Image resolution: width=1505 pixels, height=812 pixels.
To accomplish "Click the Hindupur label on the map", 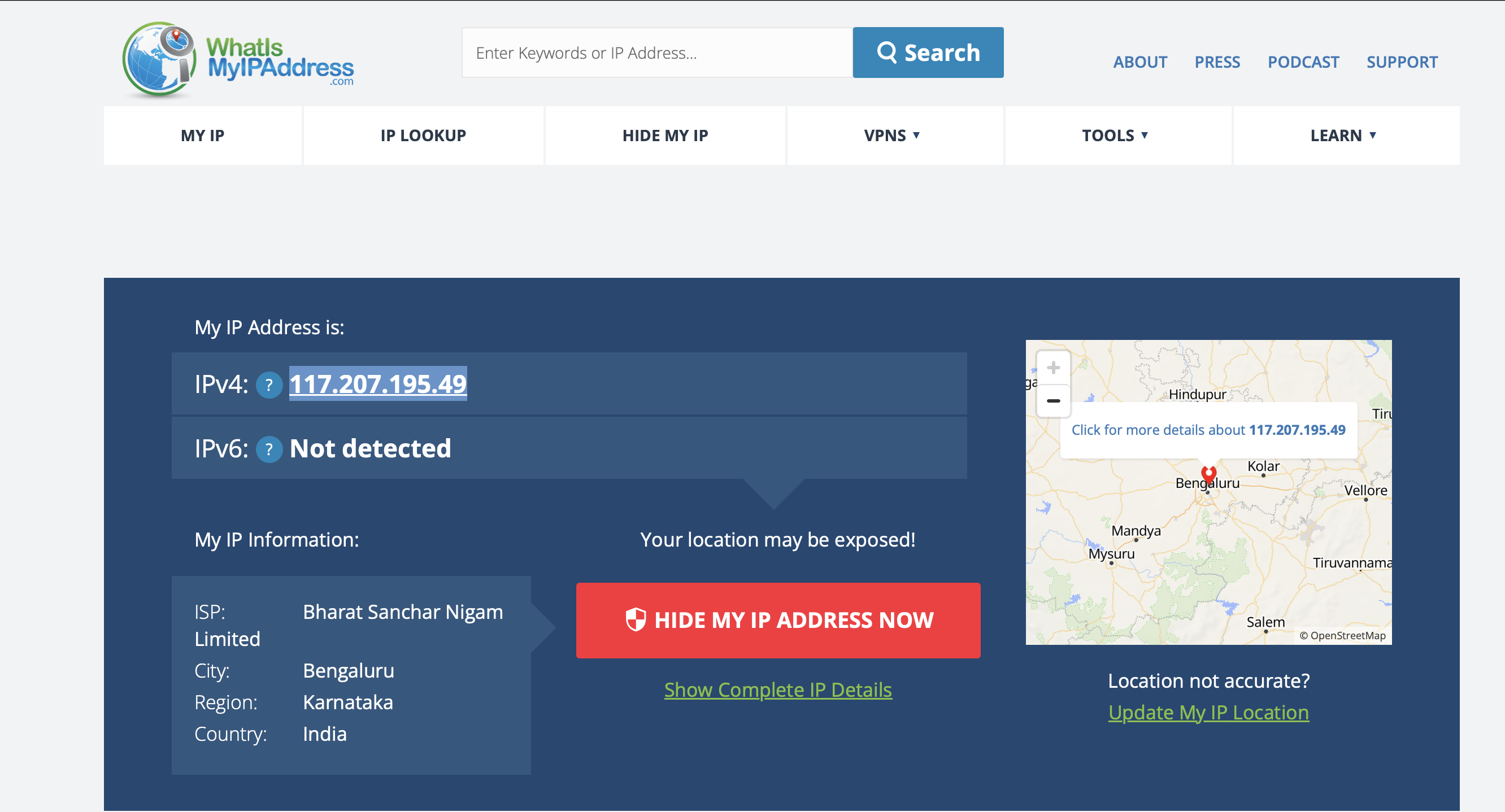I will [x=1197, y=394].
